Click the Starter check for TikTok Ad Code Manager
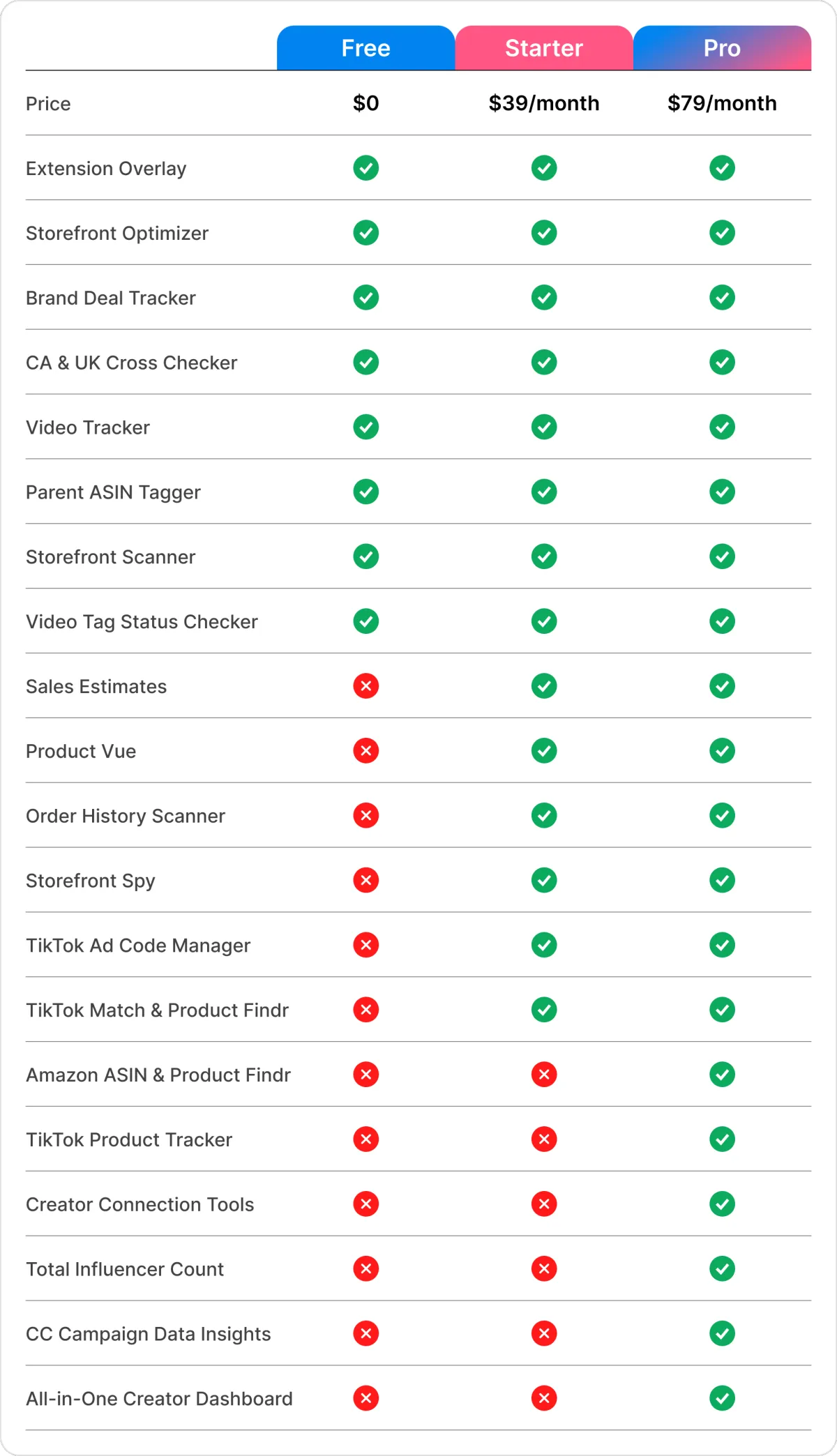Screen dimensions: 837x1456 click(544, 946)
